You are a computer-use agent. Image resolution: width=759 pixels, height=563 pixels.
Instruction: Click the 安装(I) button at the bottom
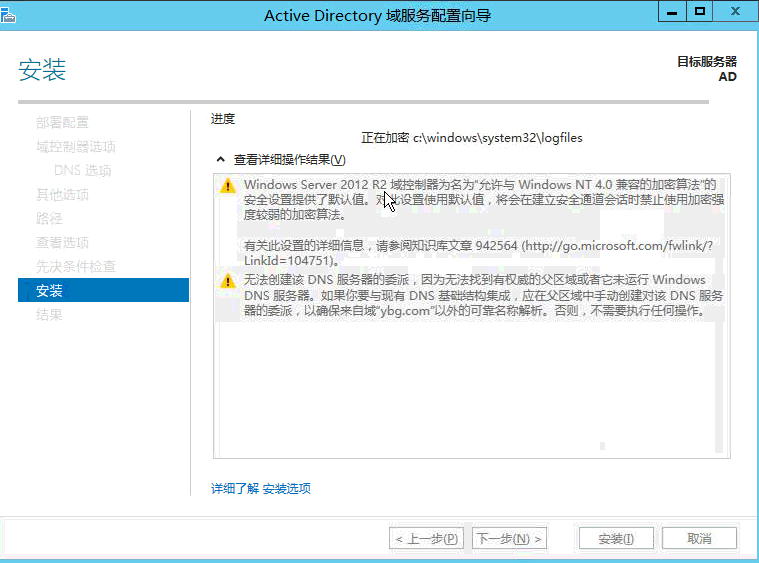pos(616,539)
